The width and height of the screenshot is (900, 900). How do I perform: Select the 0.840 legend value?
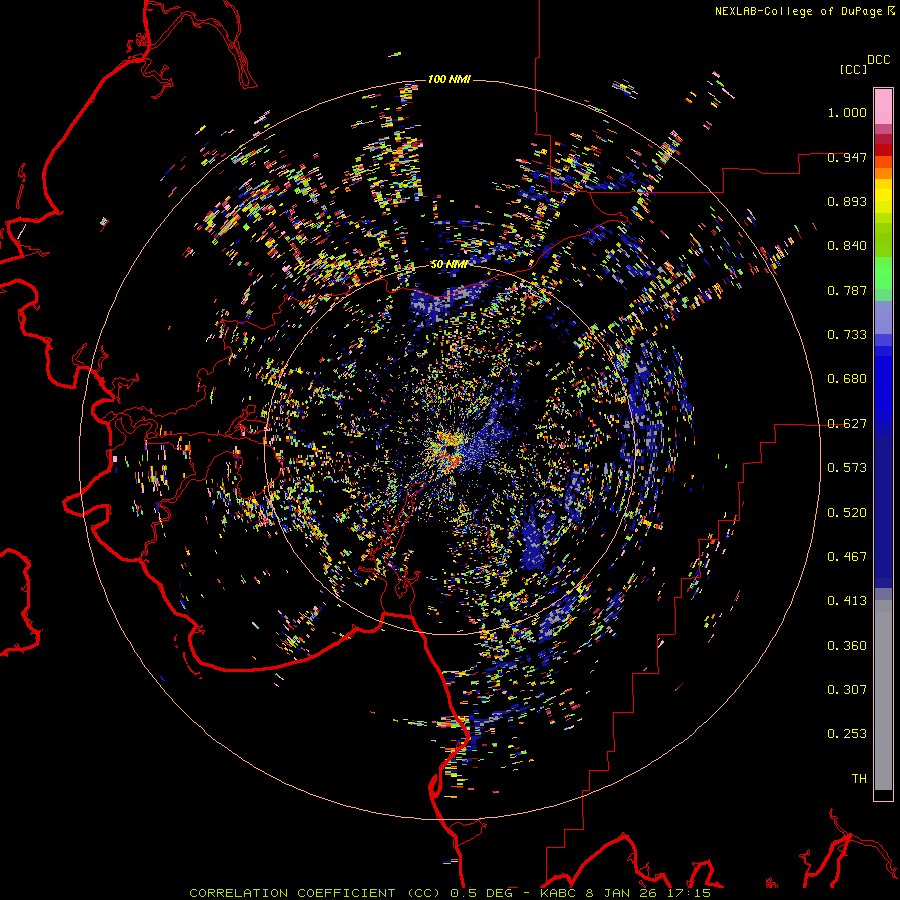[847, 246]
